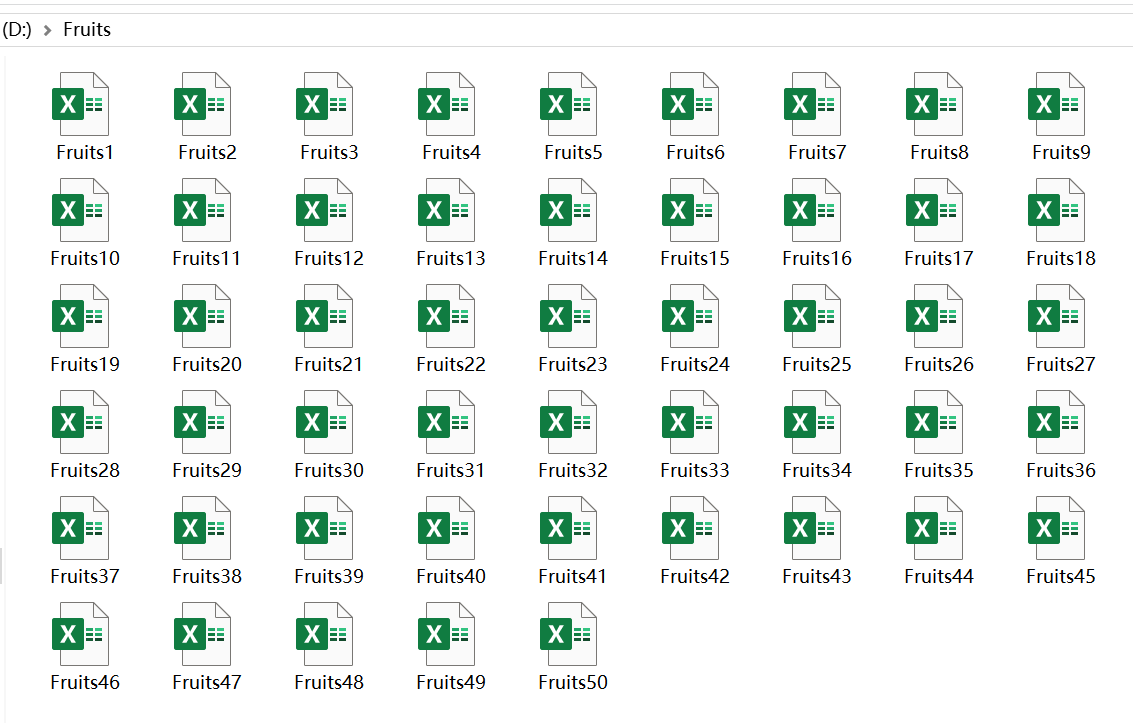Screen dimensions: 1133x723
Task: Select the Fruits32 Excel file icon
Action: tap(569, 423)
